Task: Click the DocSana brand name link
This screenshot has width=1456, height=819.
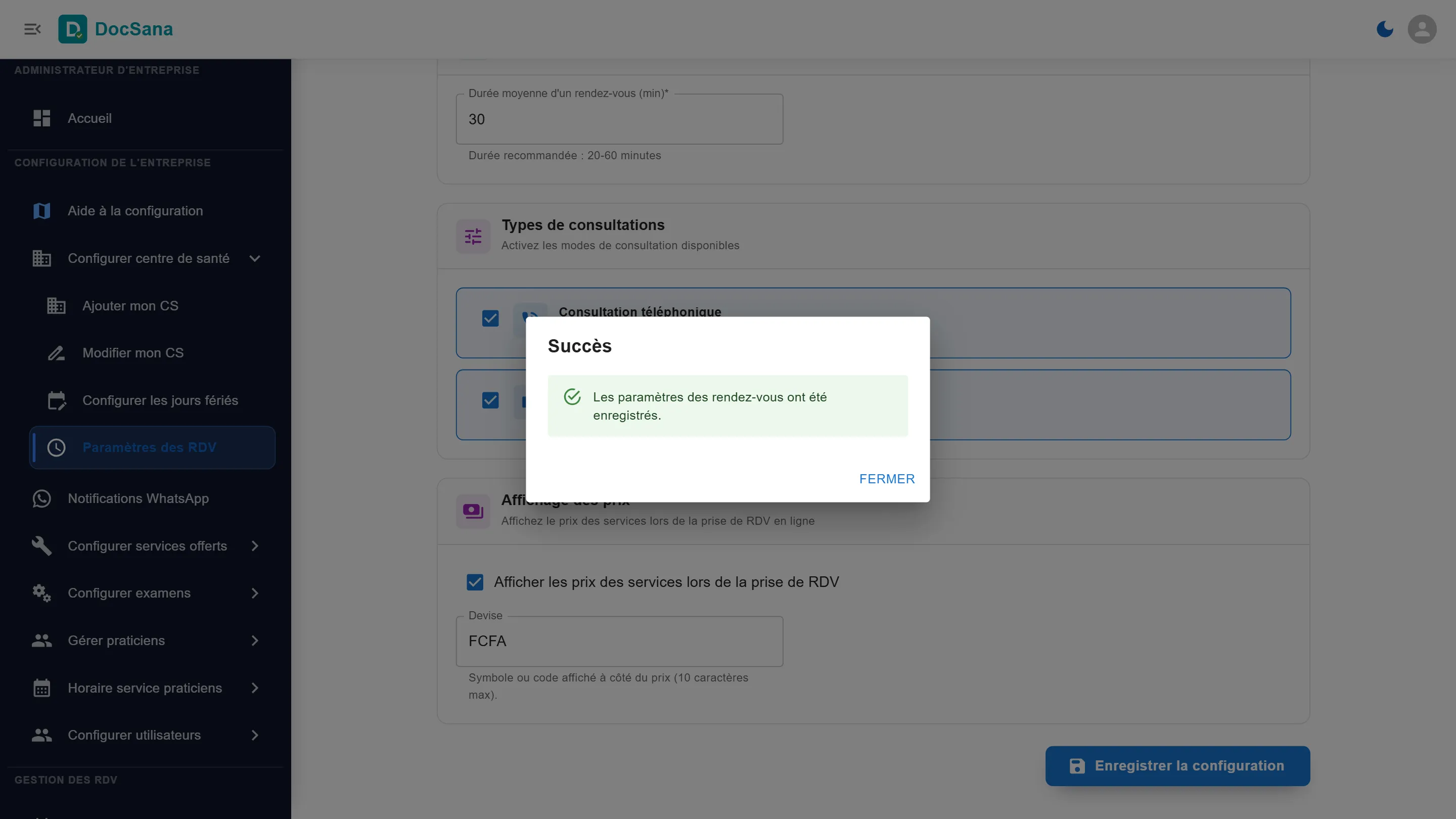Action: 134,29
